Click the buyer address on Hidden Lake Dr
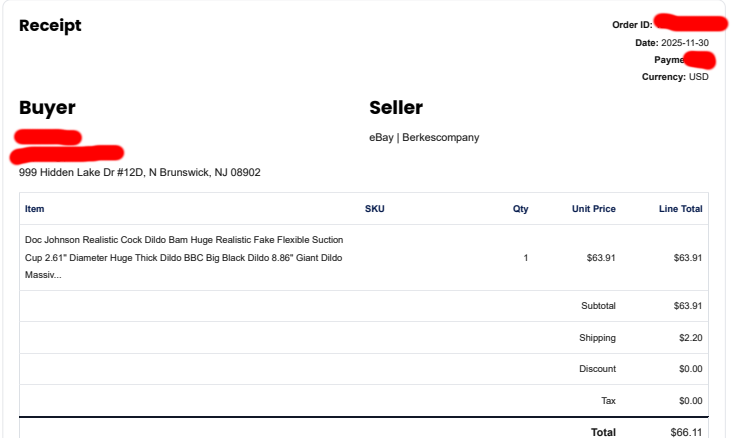Screen dimensions: 743x438 (x=140, y=172)
